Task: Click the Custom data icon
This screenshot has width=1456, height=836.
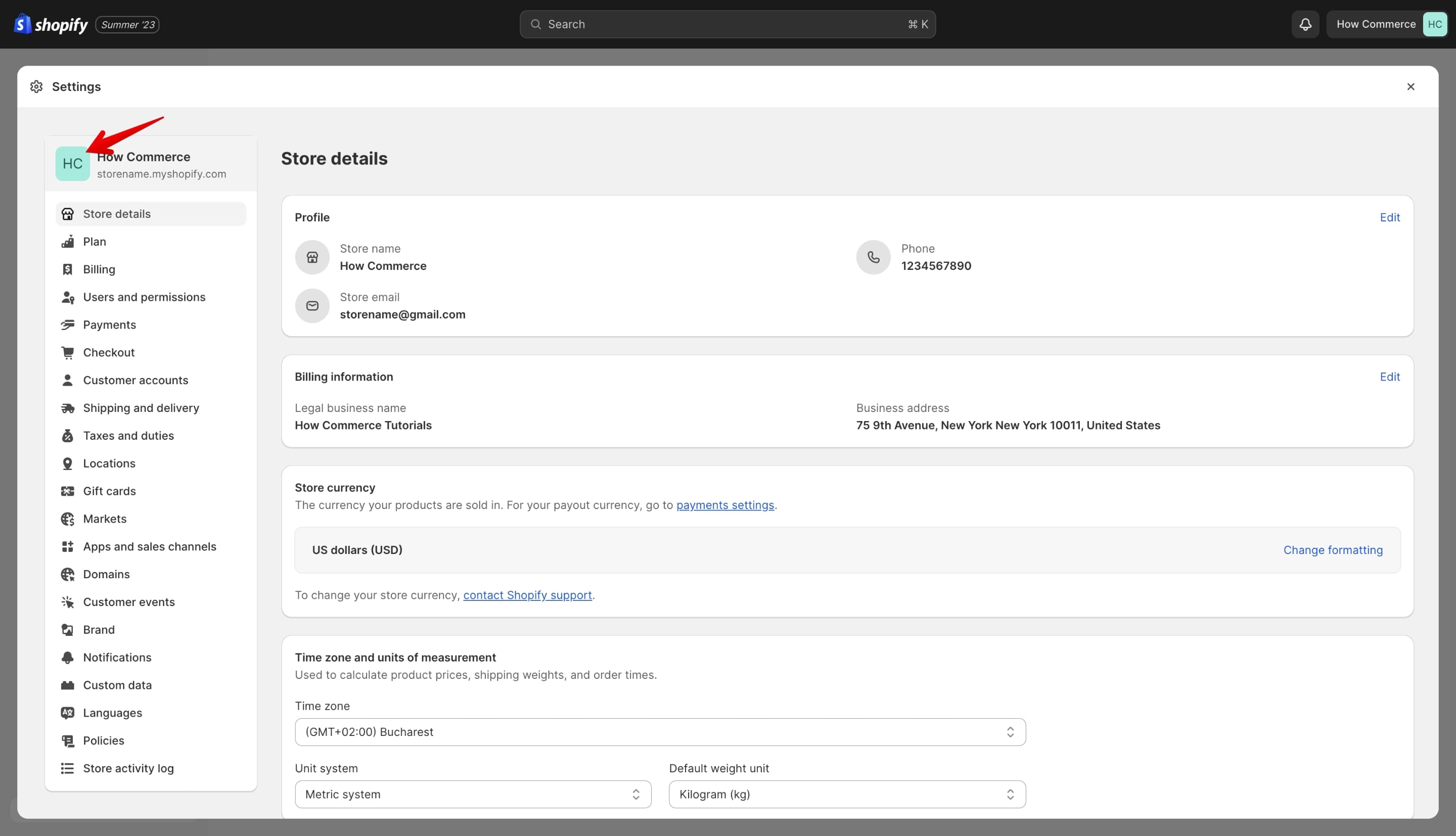Action: point(68,685)
